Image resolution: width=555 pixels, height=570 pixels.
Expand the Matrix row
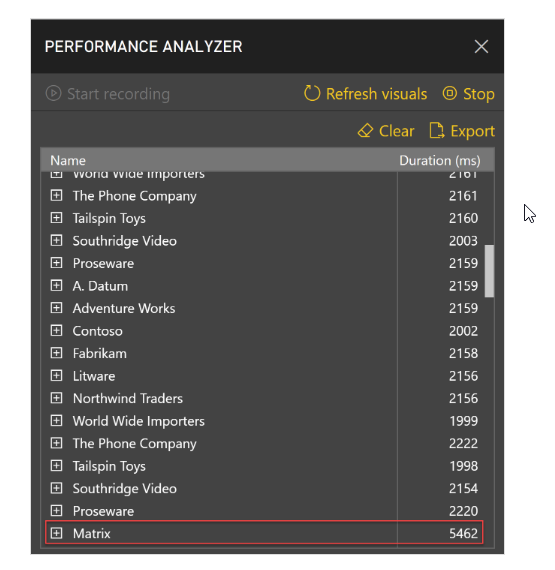tap(56, 533)
